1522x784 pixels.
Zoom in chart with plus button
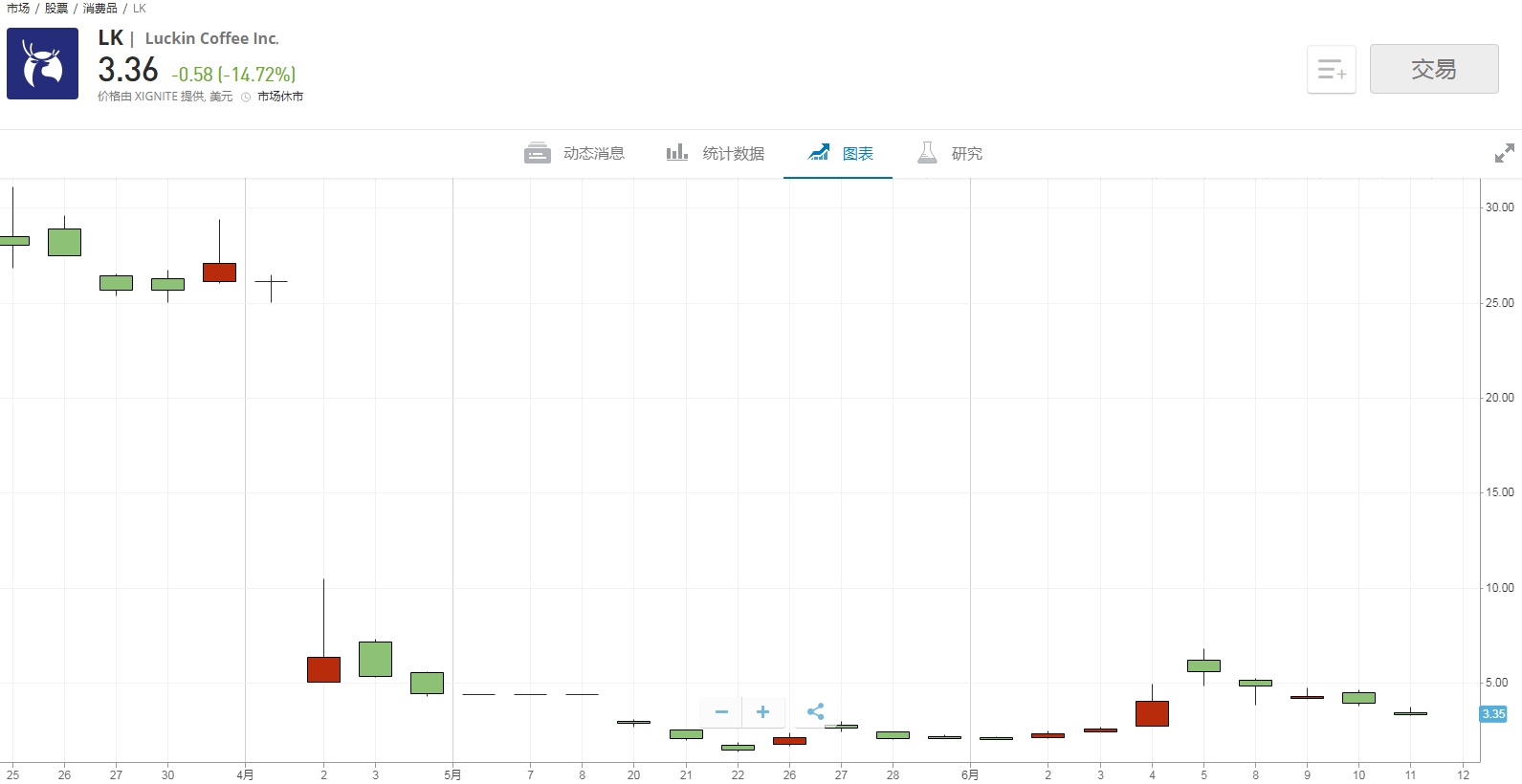pos(762,712)
